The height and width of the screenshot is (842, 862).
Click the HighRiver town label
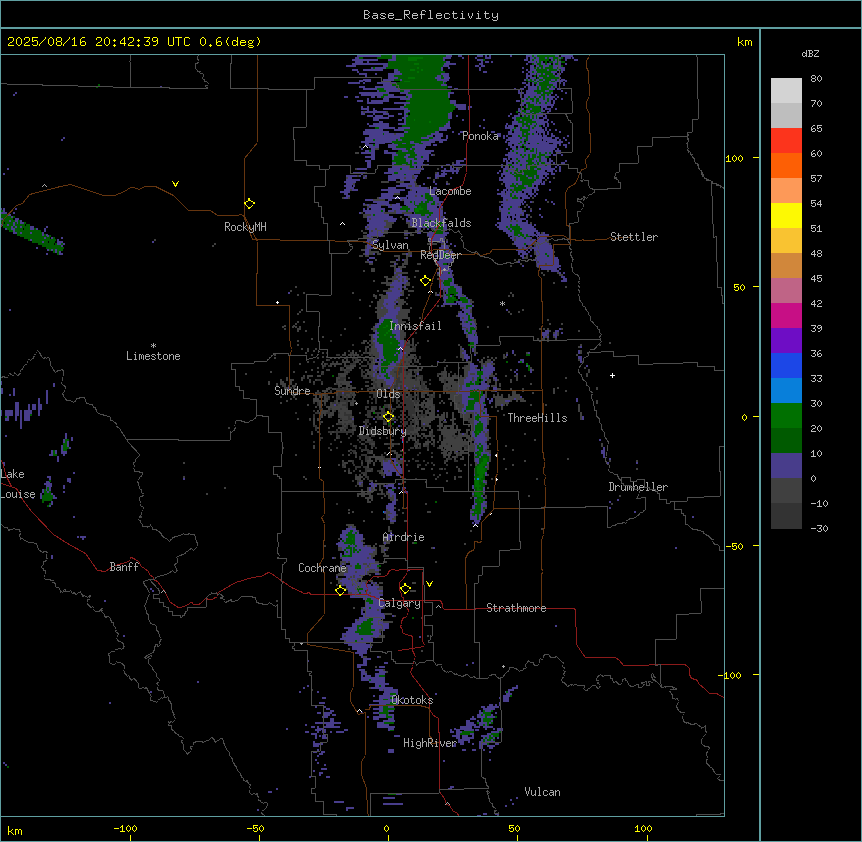430,743
